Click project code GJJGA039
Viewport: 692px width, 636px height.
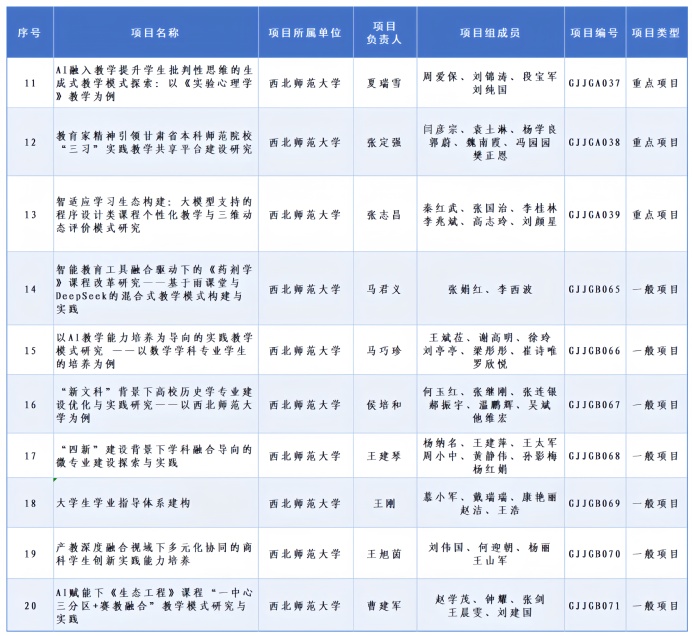coord(595,214)
